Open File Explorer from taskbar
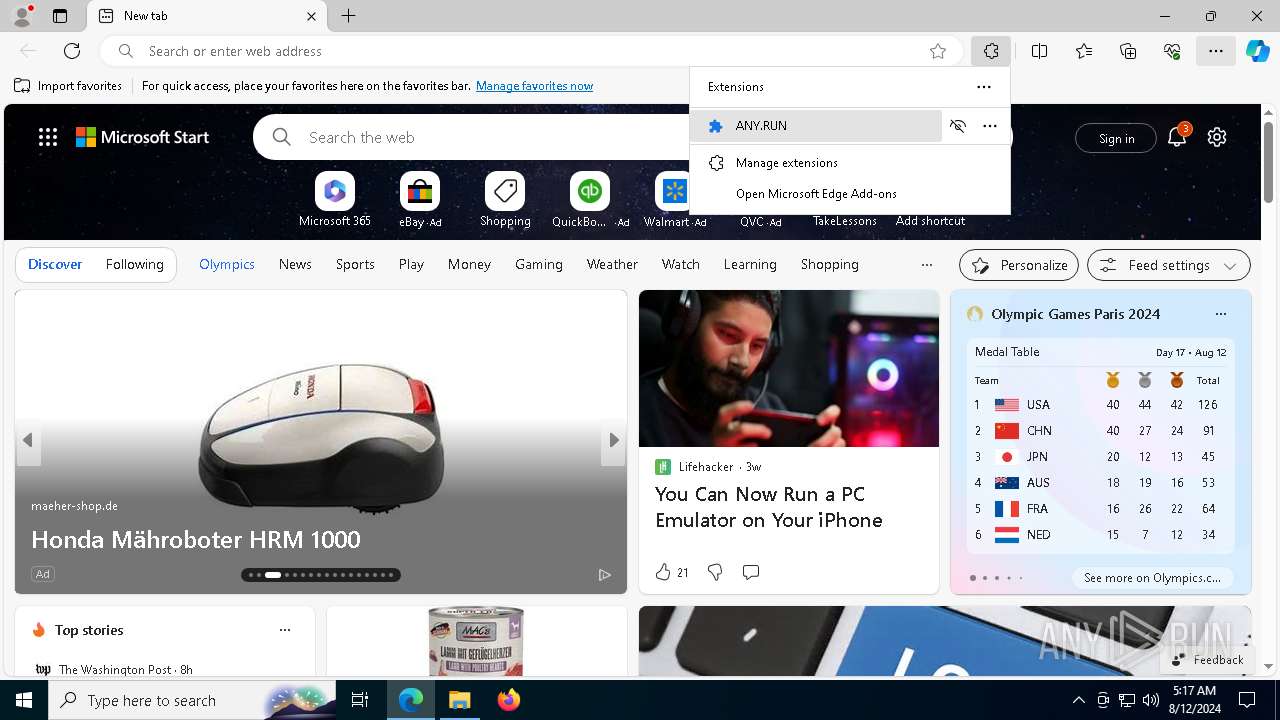The width and height of the screenshot is (1280, 720). pos(459,700)
